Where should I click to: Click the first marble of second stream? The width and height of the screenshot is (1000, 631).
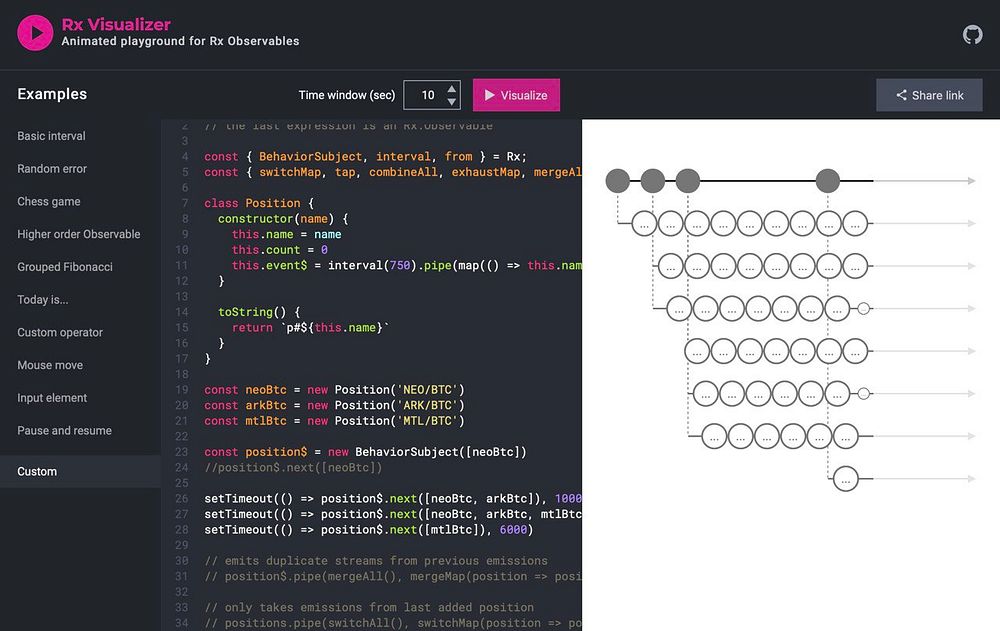click(x=644, y=223)
